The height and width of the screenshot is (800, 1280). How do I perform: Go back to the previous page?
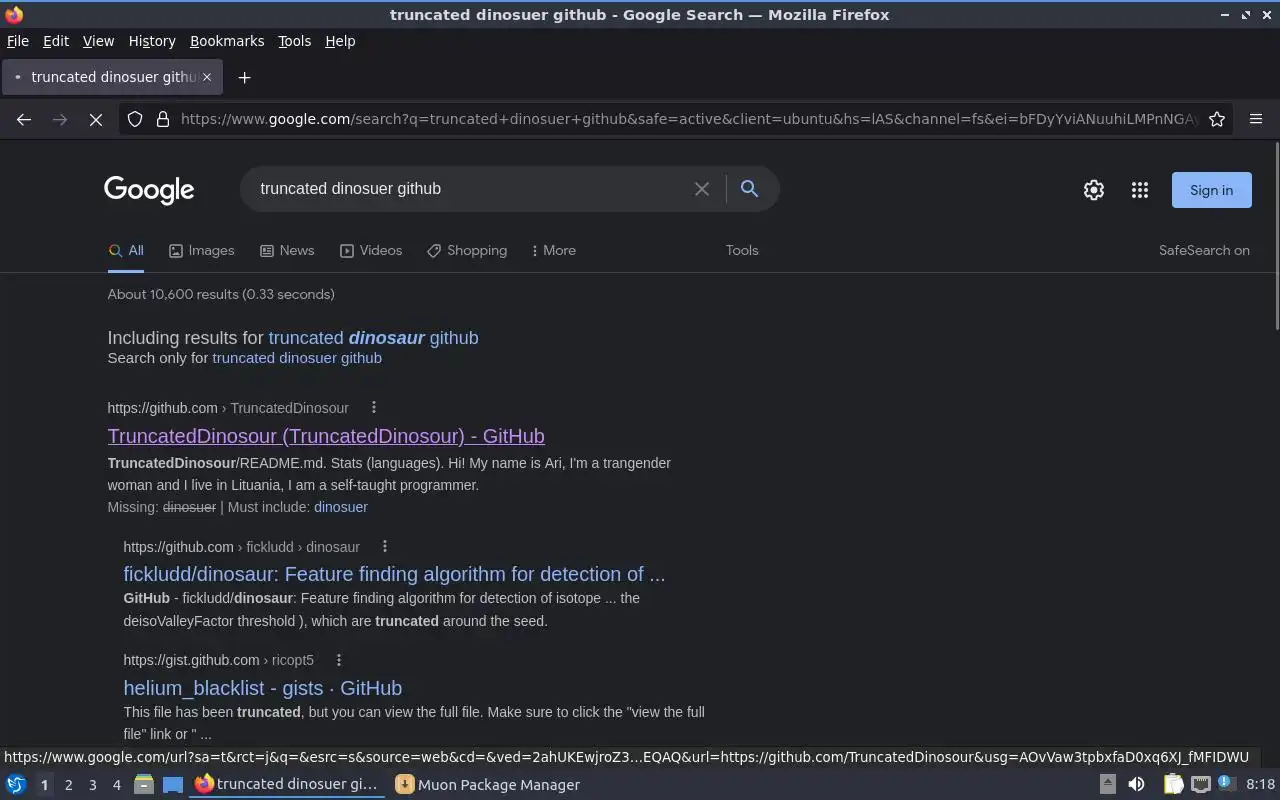(24, 119)
